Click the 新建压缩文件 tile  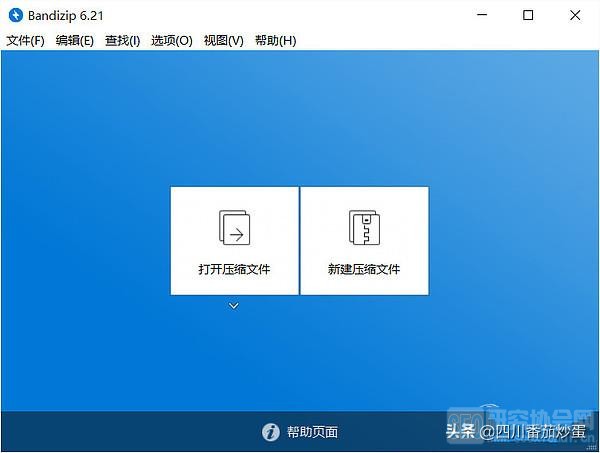click(x=364, y=241)
